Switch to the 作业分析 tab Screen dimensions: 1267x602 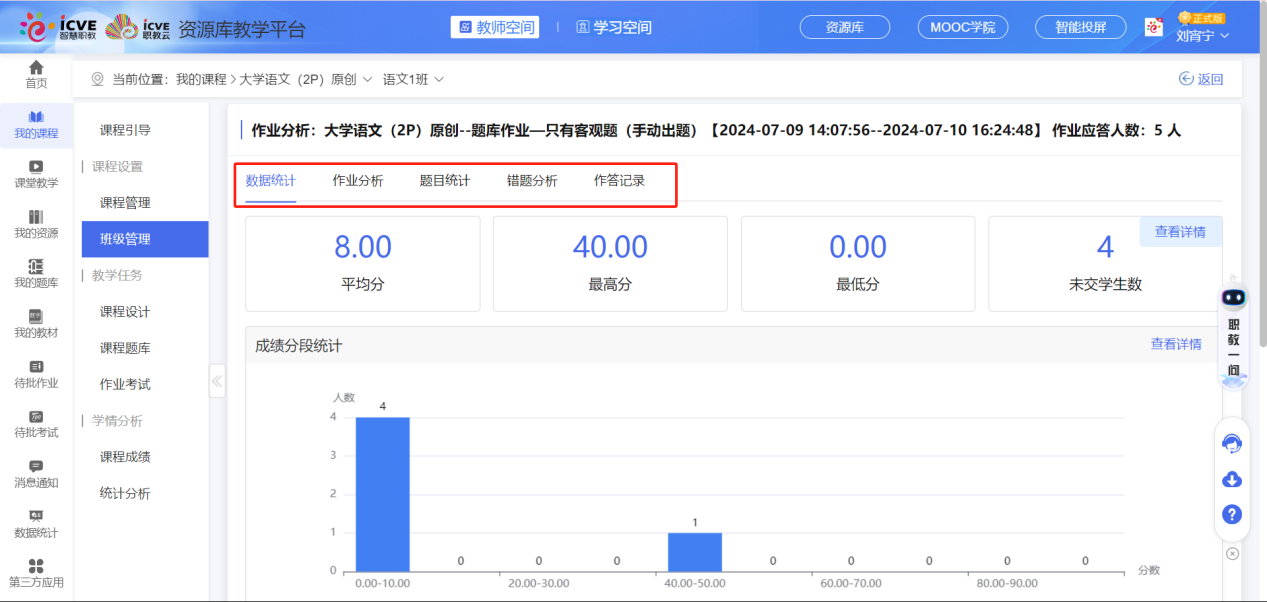(358, 181)
